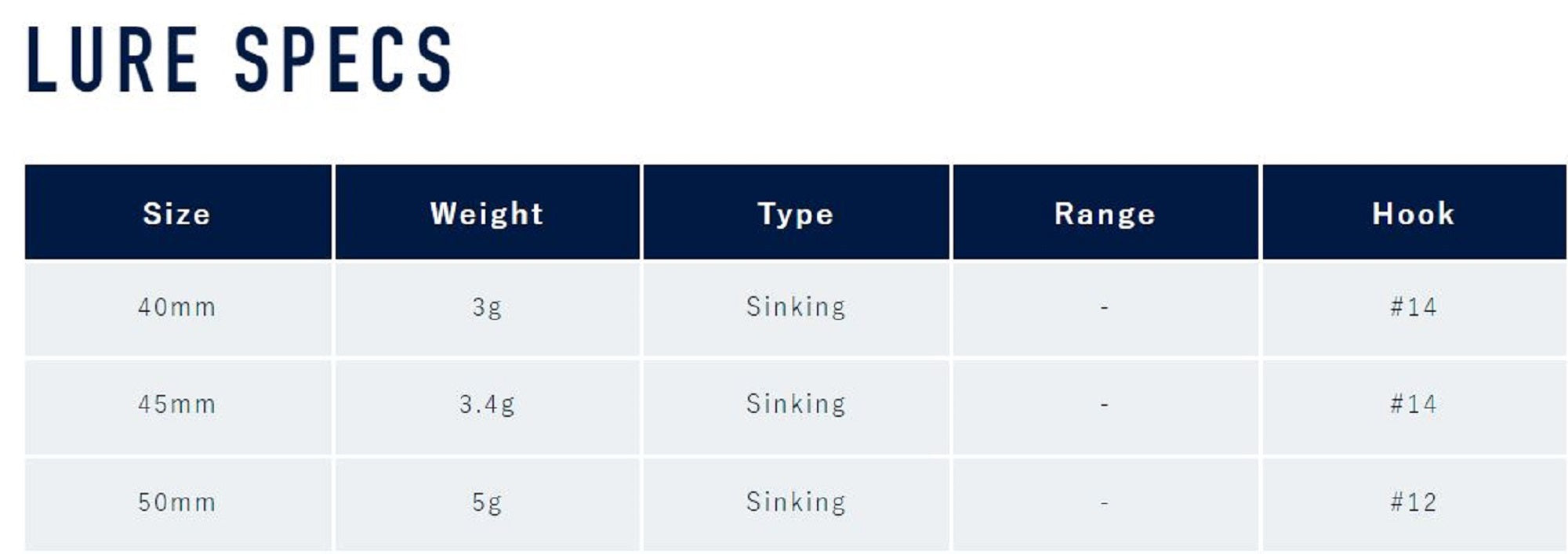
Task: Click the Range column header
Action: click(1105, 214)
